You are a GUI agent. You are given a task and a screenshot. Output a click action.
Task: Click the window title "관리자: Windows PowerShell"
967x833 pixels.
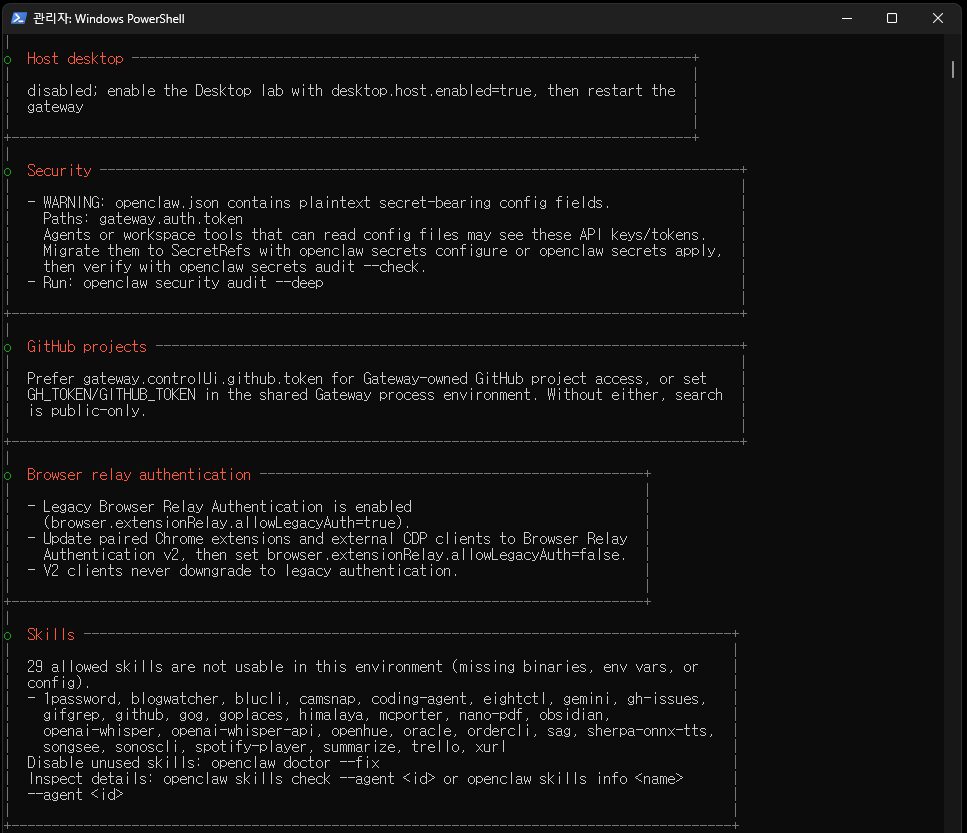(109, 18)
